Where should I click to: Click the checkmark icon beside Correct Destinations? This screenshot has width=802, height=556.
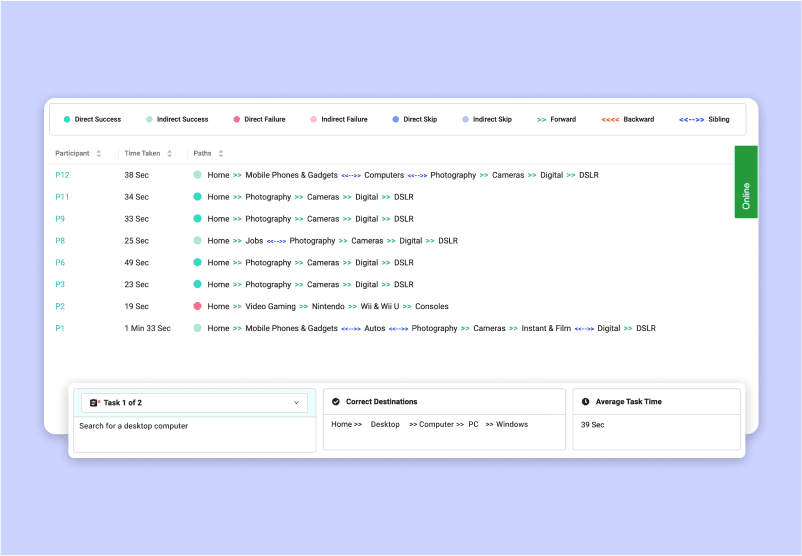[336, 402]
